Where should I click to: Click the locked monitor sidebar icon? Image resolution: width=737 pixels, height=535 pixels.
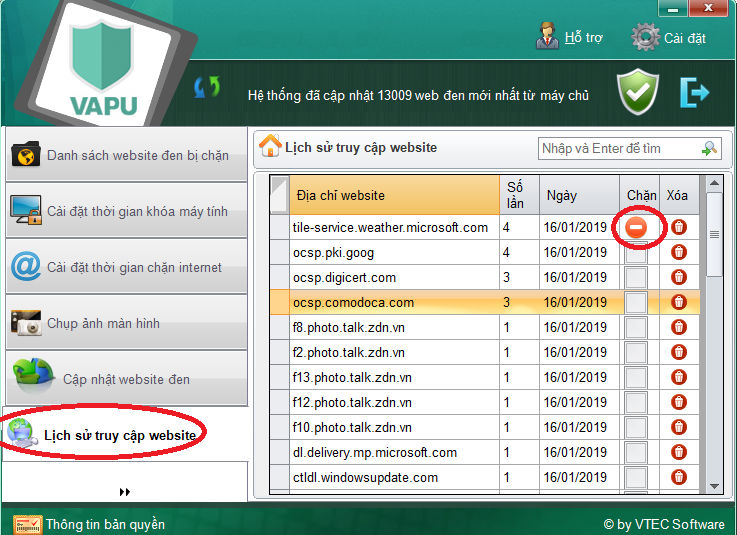coord(26,210)
